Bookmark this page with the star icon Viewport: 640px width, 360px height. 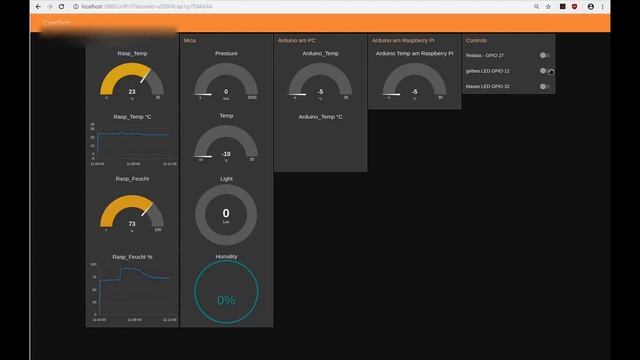(548, 7)
